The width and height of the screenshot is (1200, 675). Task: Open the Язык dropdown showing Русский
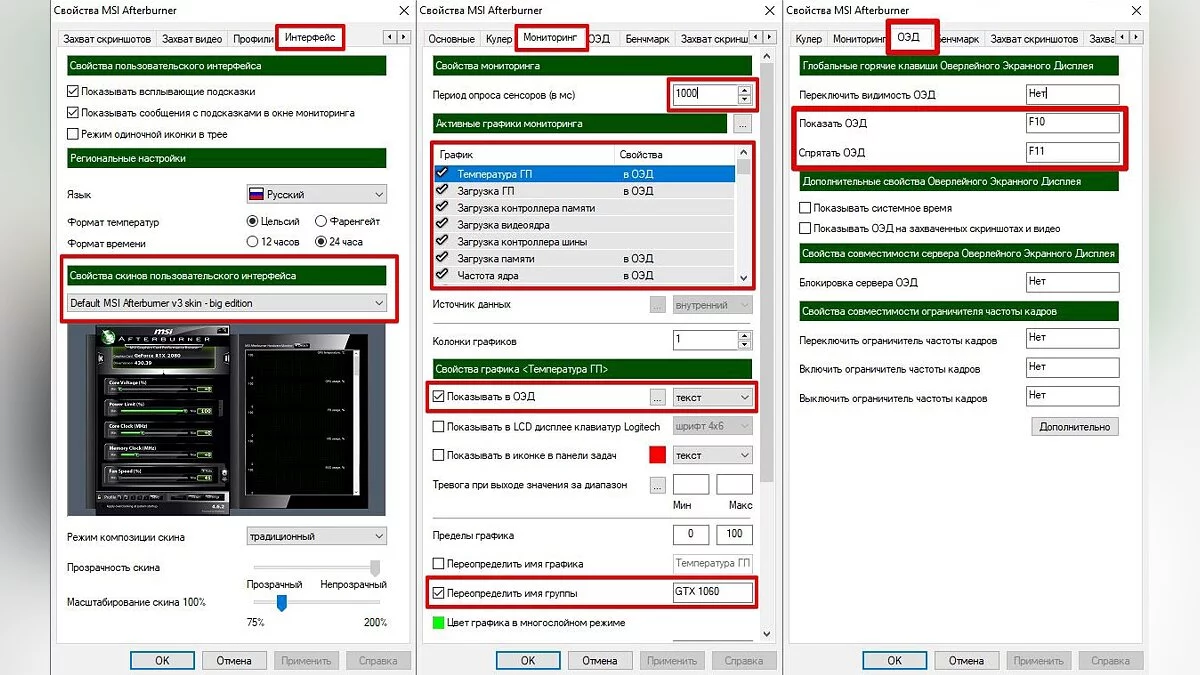[317, 194]
